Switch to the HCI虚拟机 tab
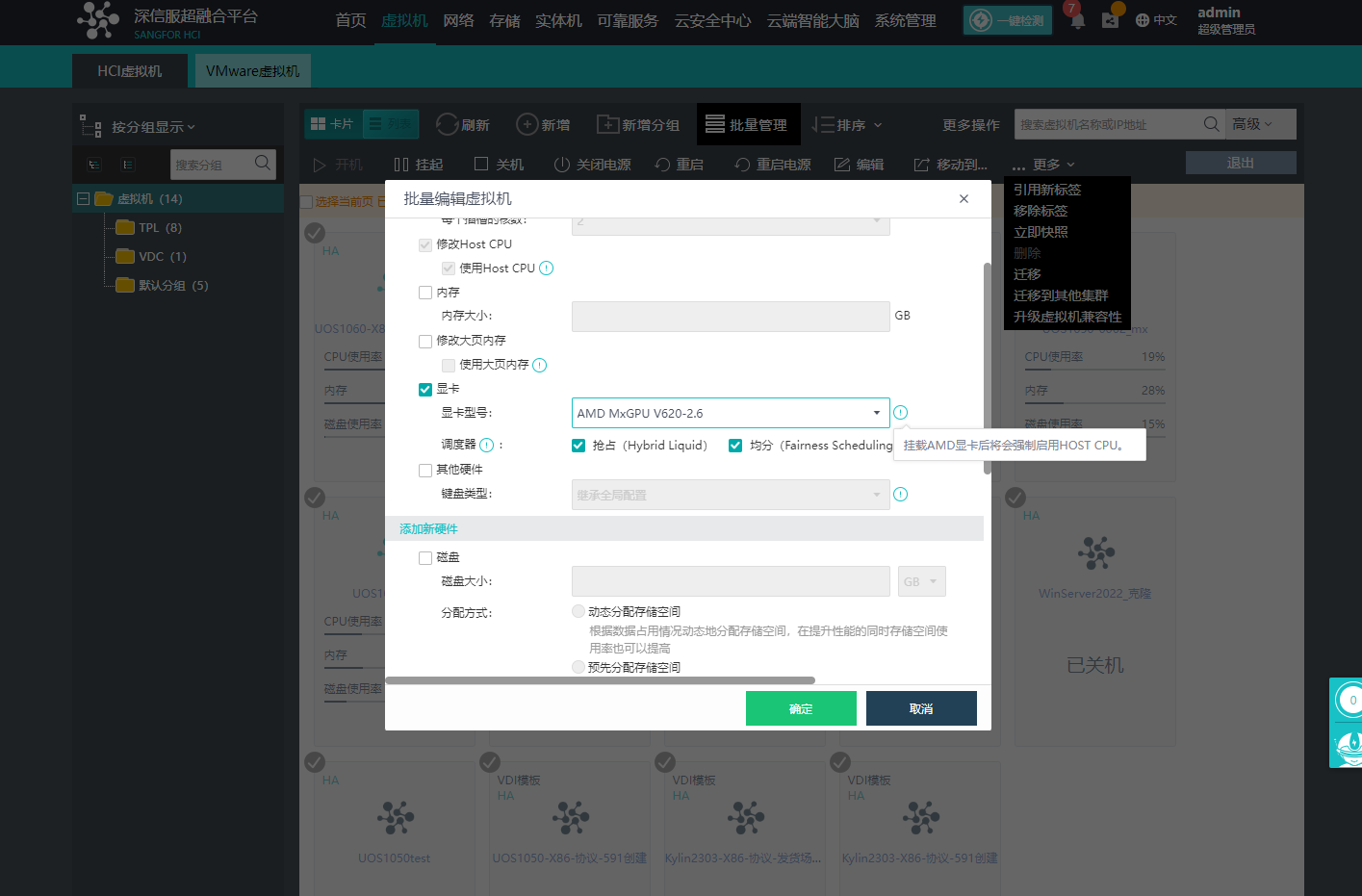Screen dimensions: 1362x896 pos(130,71)
